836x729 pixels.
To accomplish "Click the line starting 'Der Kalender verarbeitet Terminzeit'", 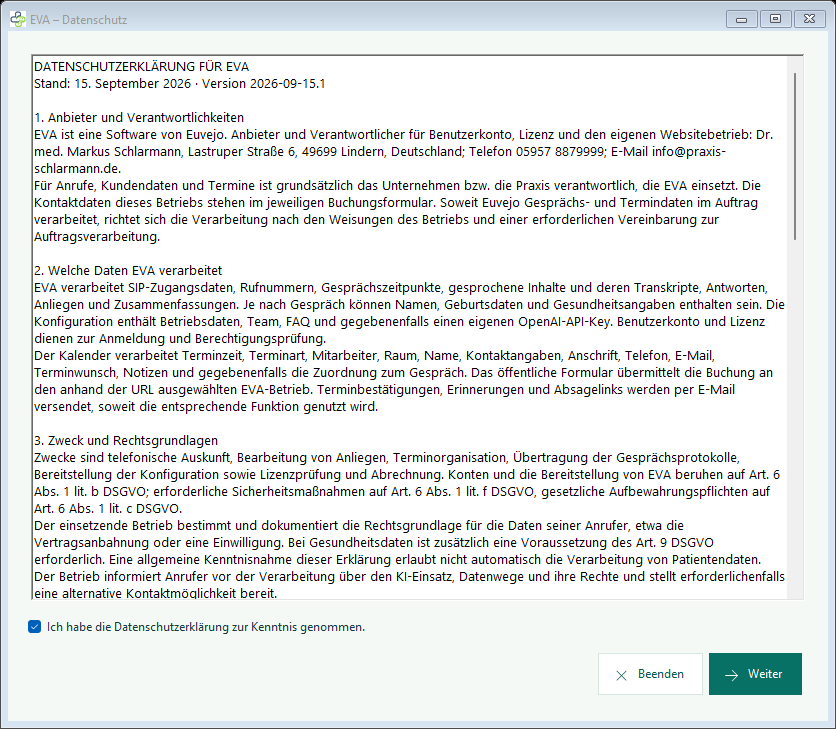I will pos(374,356).
